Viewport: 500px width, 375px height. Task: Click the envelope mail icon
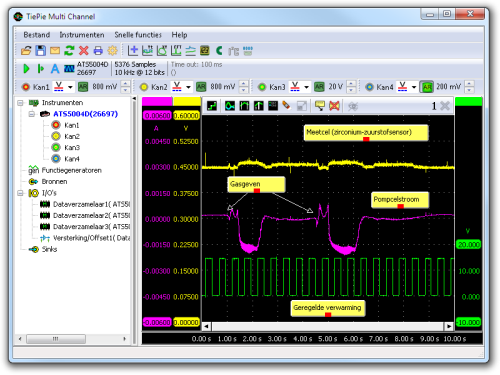tap(55, 51)
